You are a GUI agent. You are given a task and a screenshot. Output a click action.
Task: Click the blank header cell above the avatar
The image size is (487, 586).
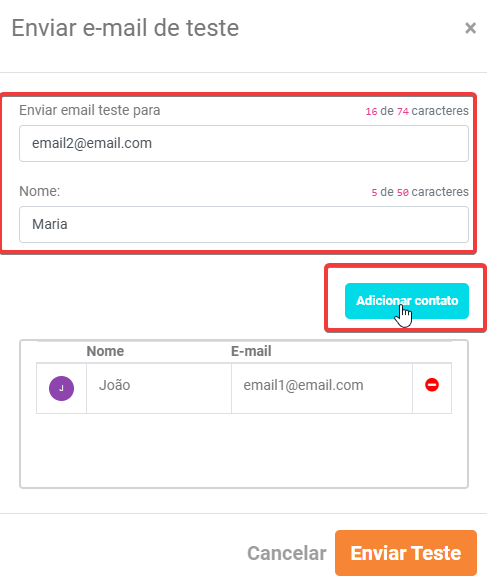click(61, 352)
